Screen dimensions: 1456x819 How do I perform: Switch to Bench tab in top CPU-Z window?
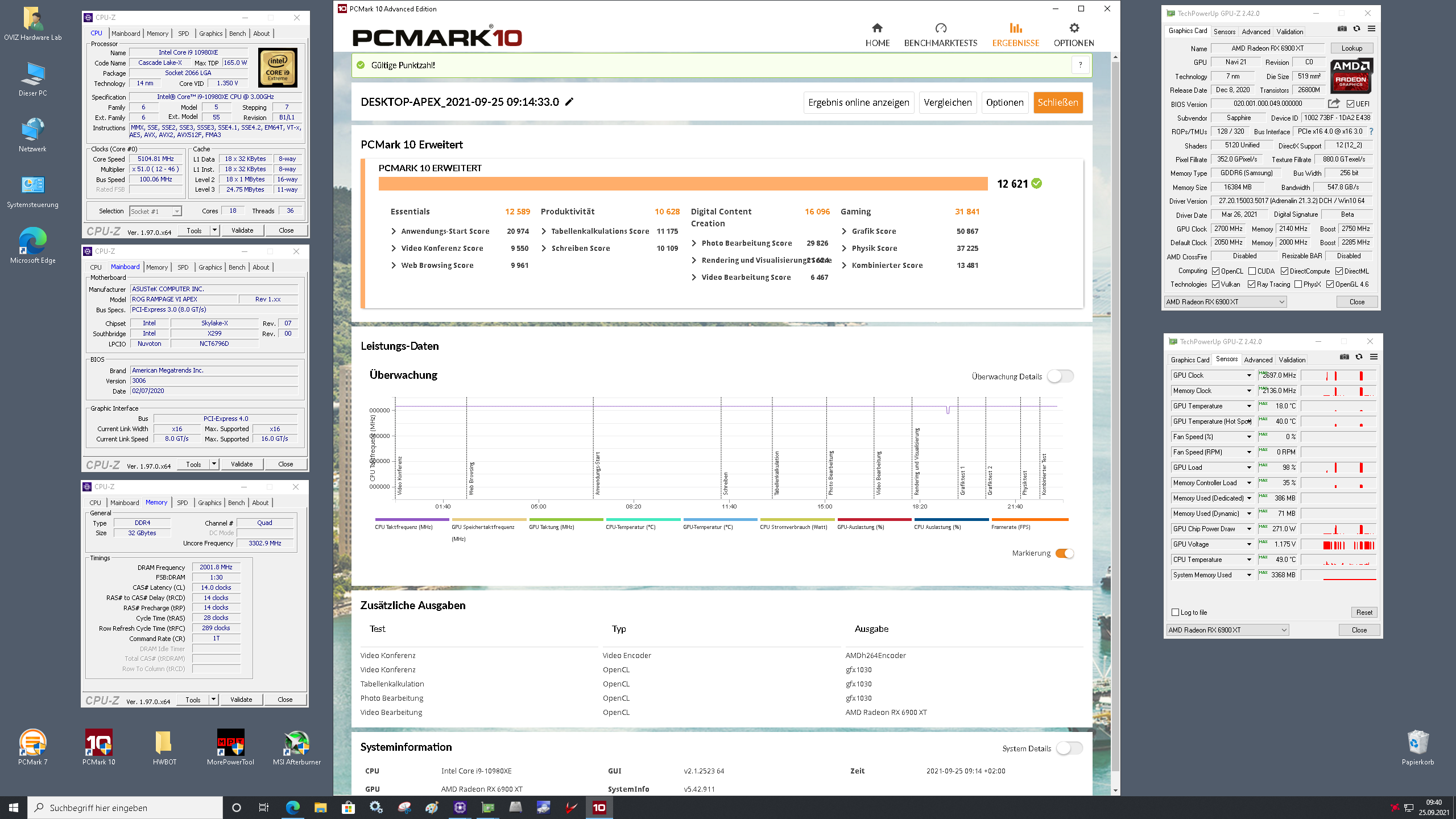pyautogui.click(x=237, y=34)
